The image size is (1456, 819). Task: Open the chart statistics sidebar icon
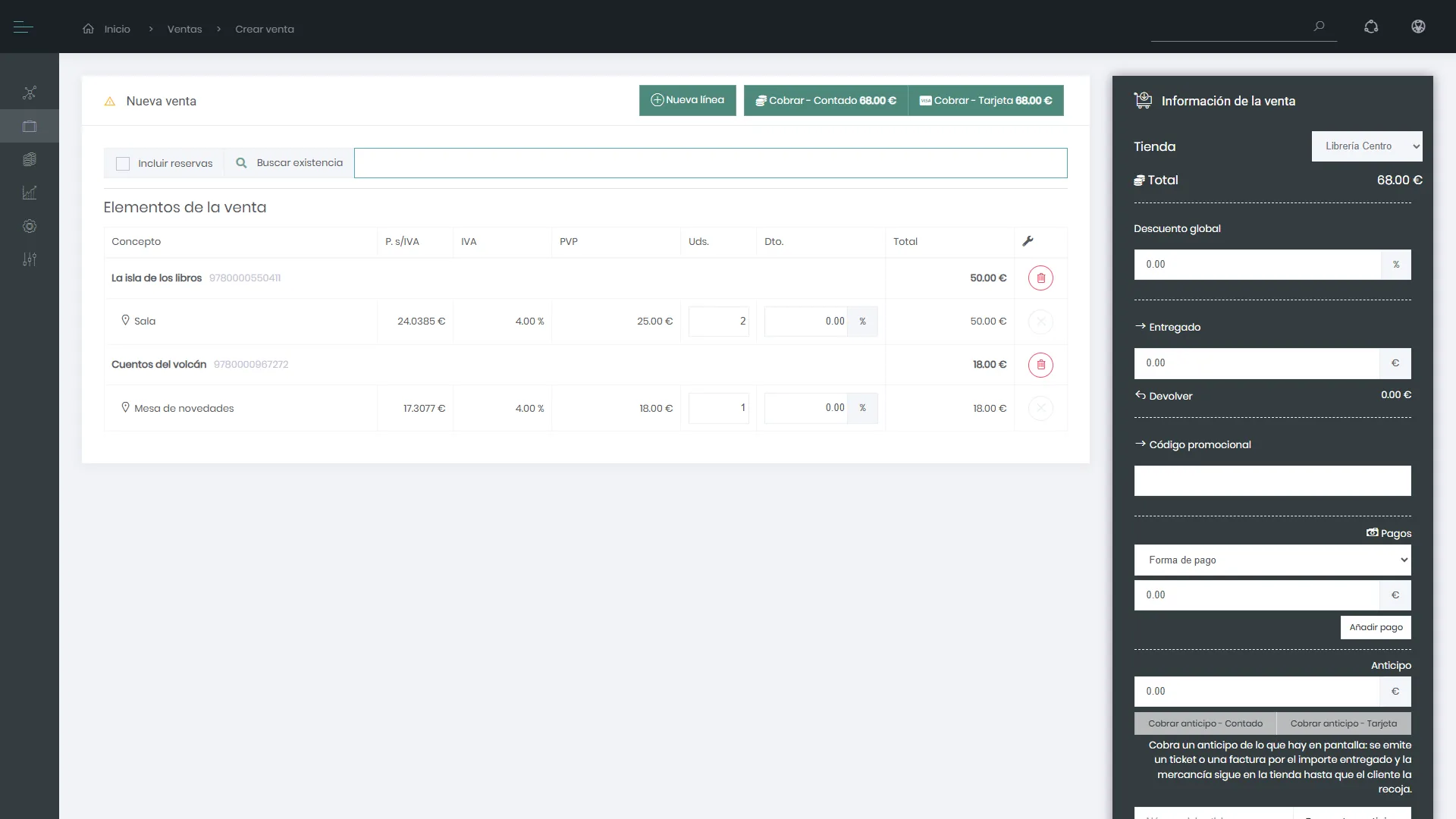[30, 193]
